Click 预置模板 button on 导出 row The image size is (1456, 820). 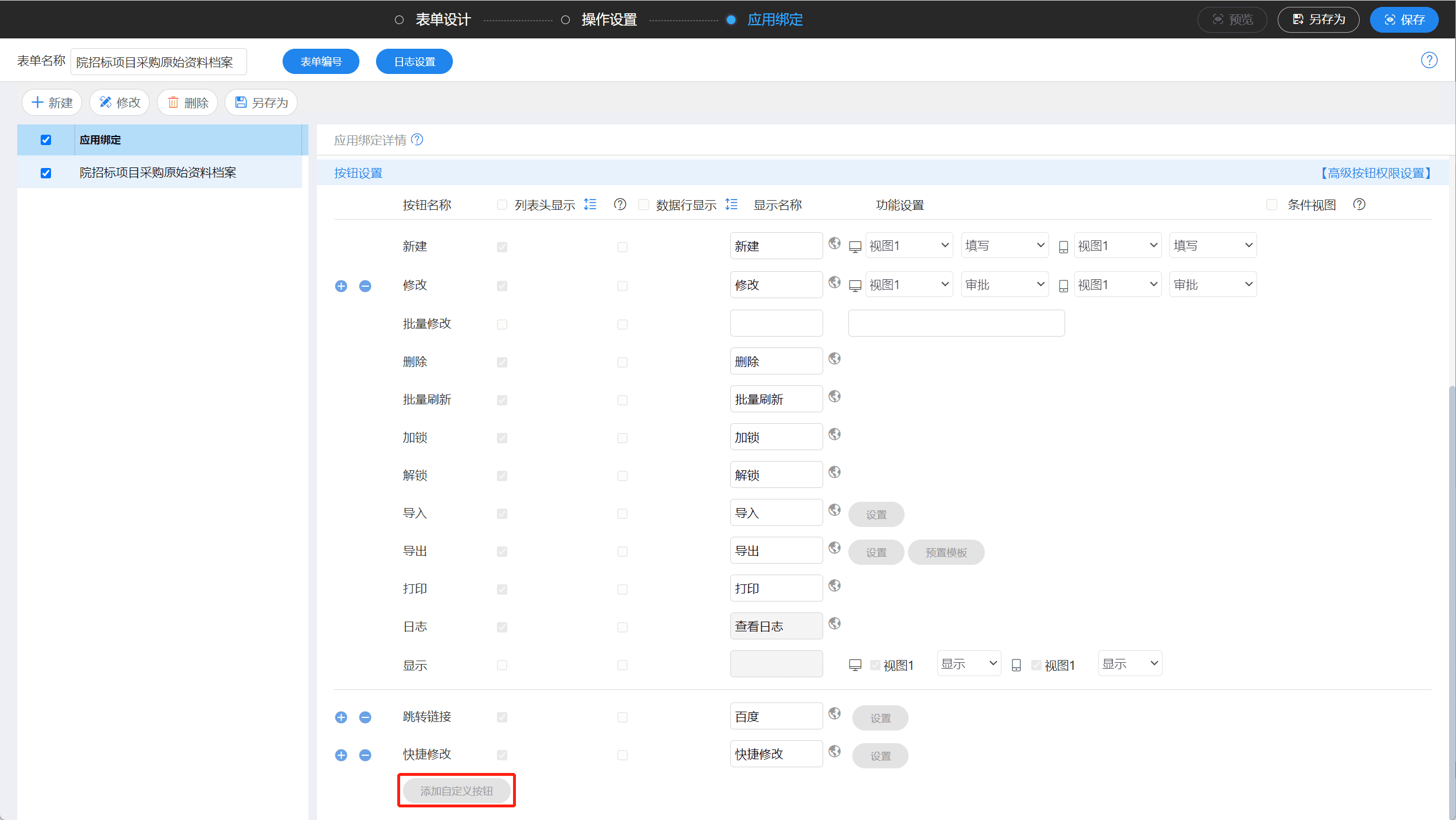tap(946, 552)
